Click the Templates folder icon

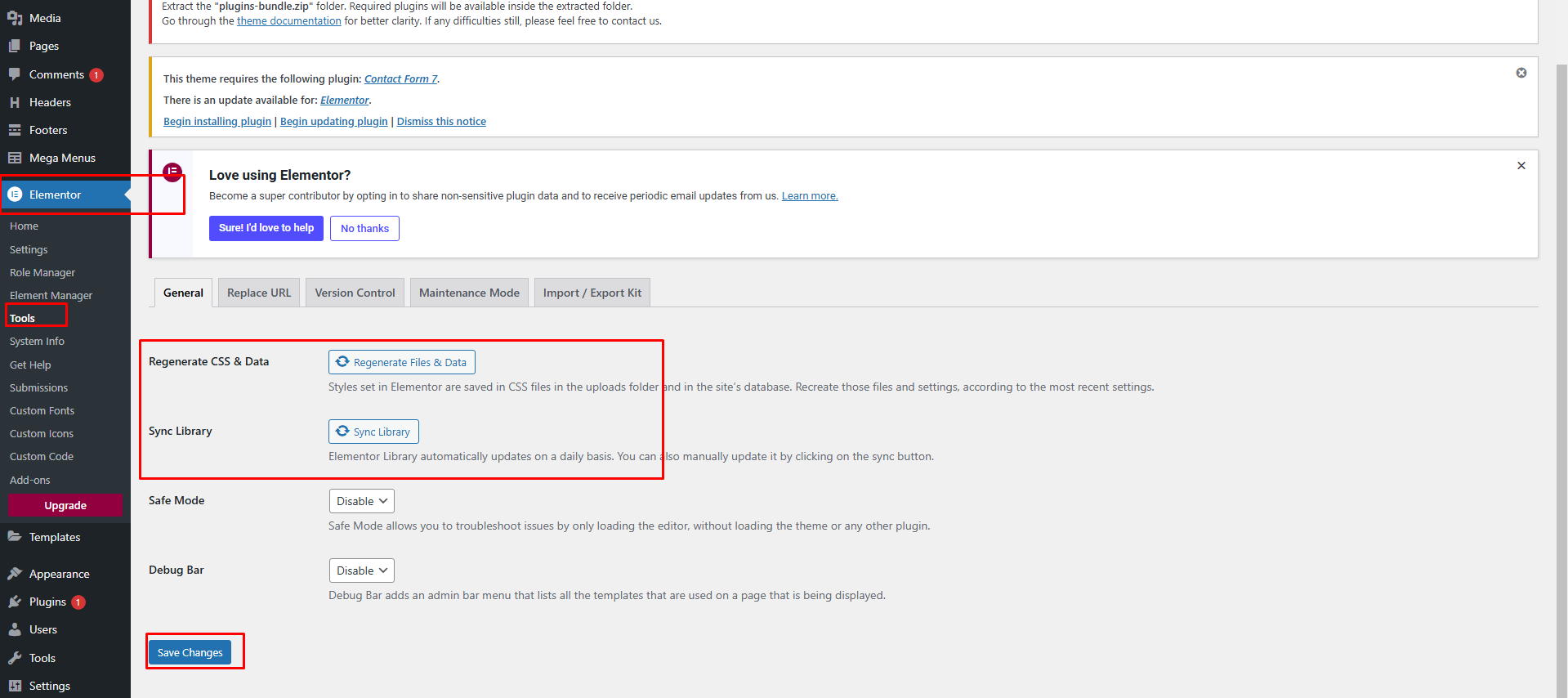[15, 537]
